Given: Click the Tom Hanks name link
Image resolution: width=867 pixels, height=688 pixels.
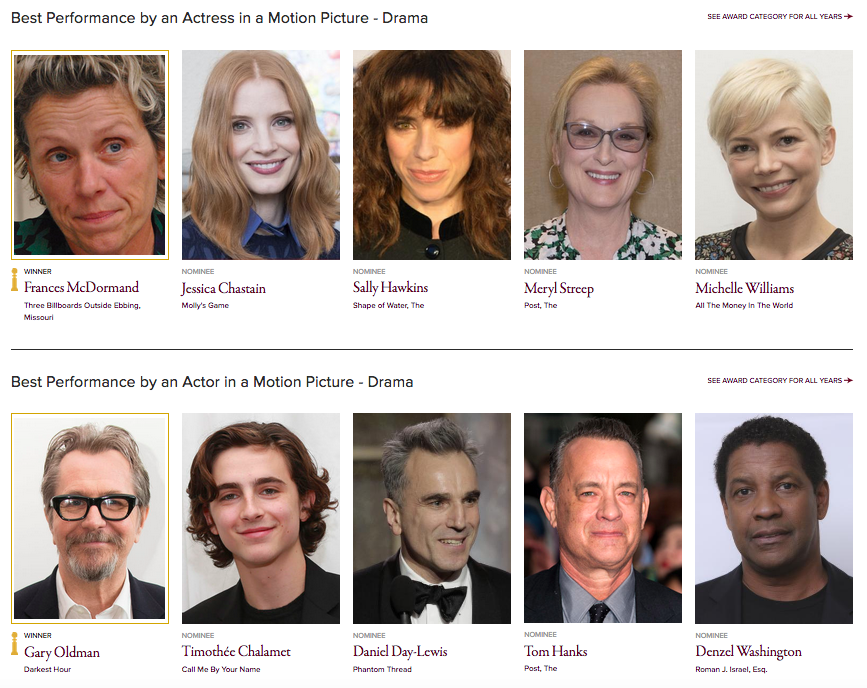Looking at the screenshot, I should coord(556,651).
